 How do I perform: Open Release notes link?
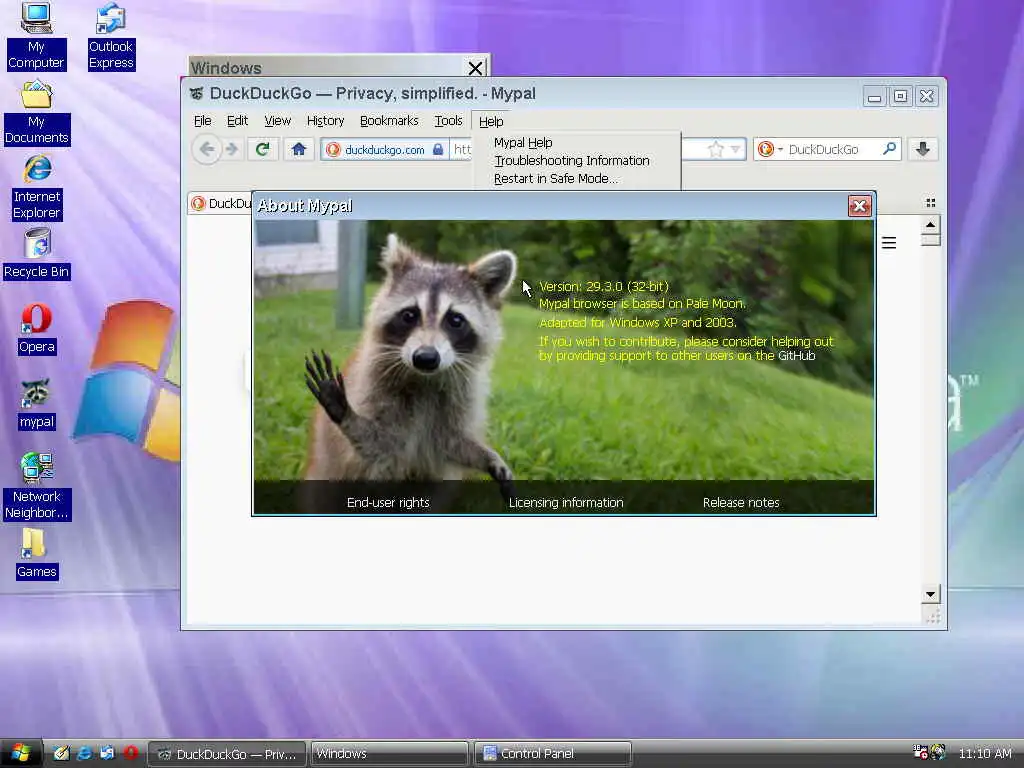point(741,502)
